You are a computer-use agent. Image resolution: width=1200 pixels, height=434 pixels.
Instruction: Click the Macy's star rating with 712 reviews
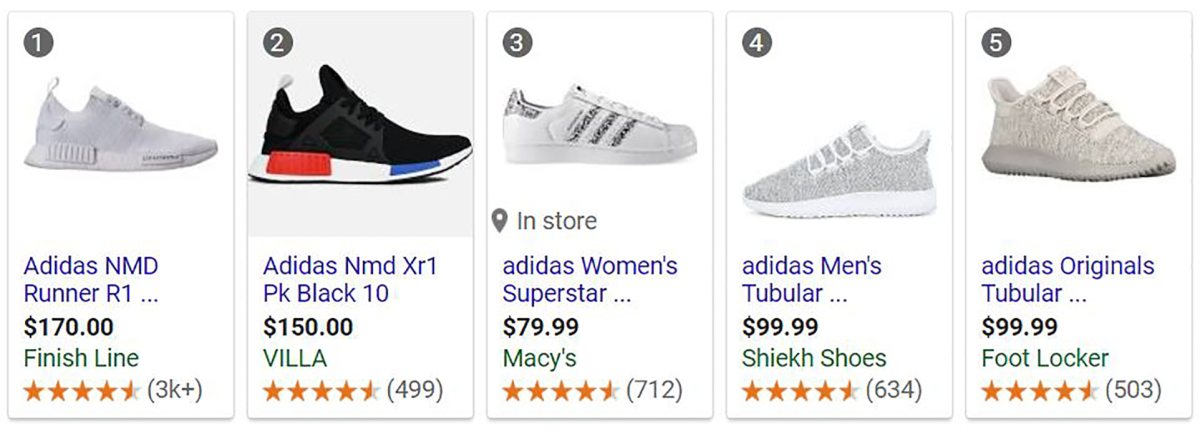tap(560, 390)
